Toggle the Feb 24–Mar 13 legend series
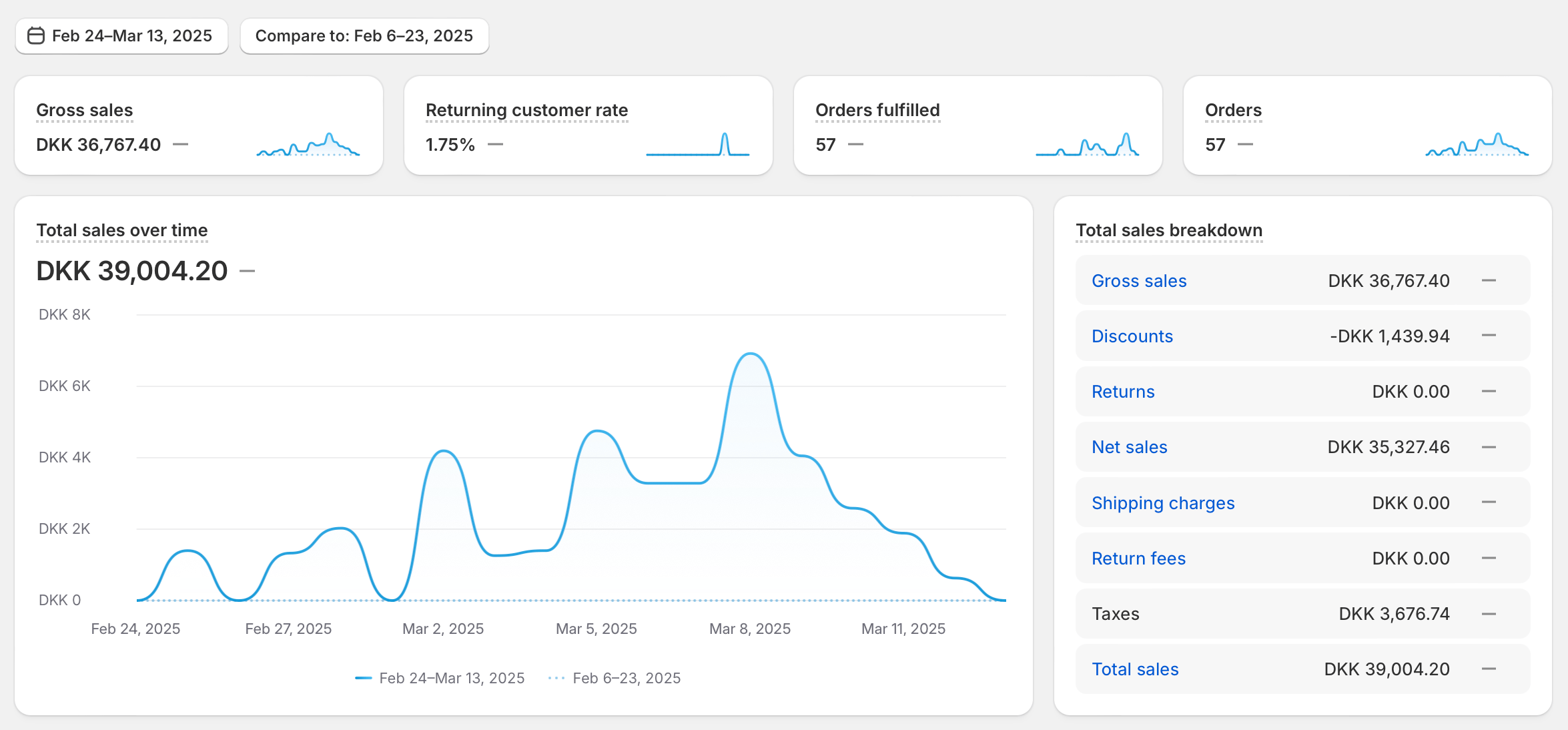The width and height of the screenshot is (1568, 730). [x=440, y=678]
